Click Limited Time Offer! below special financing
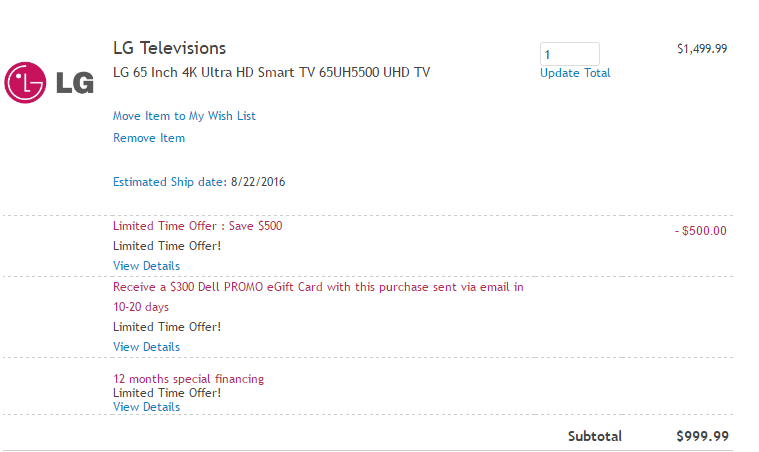Screen dimensions: 759x452 (166, 393)
